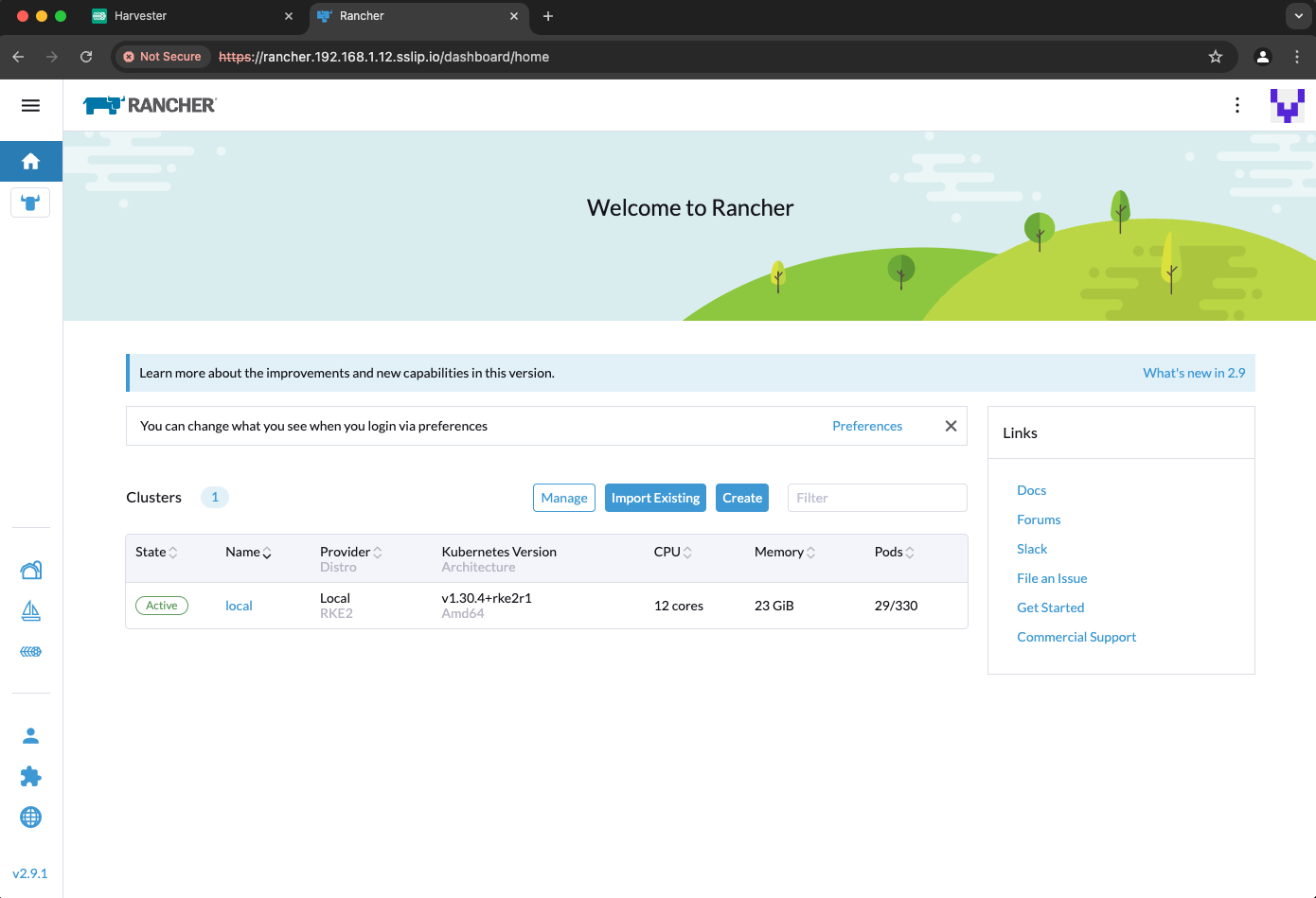Open the tab search dropdown arrow

click(x=1298, y=16)
